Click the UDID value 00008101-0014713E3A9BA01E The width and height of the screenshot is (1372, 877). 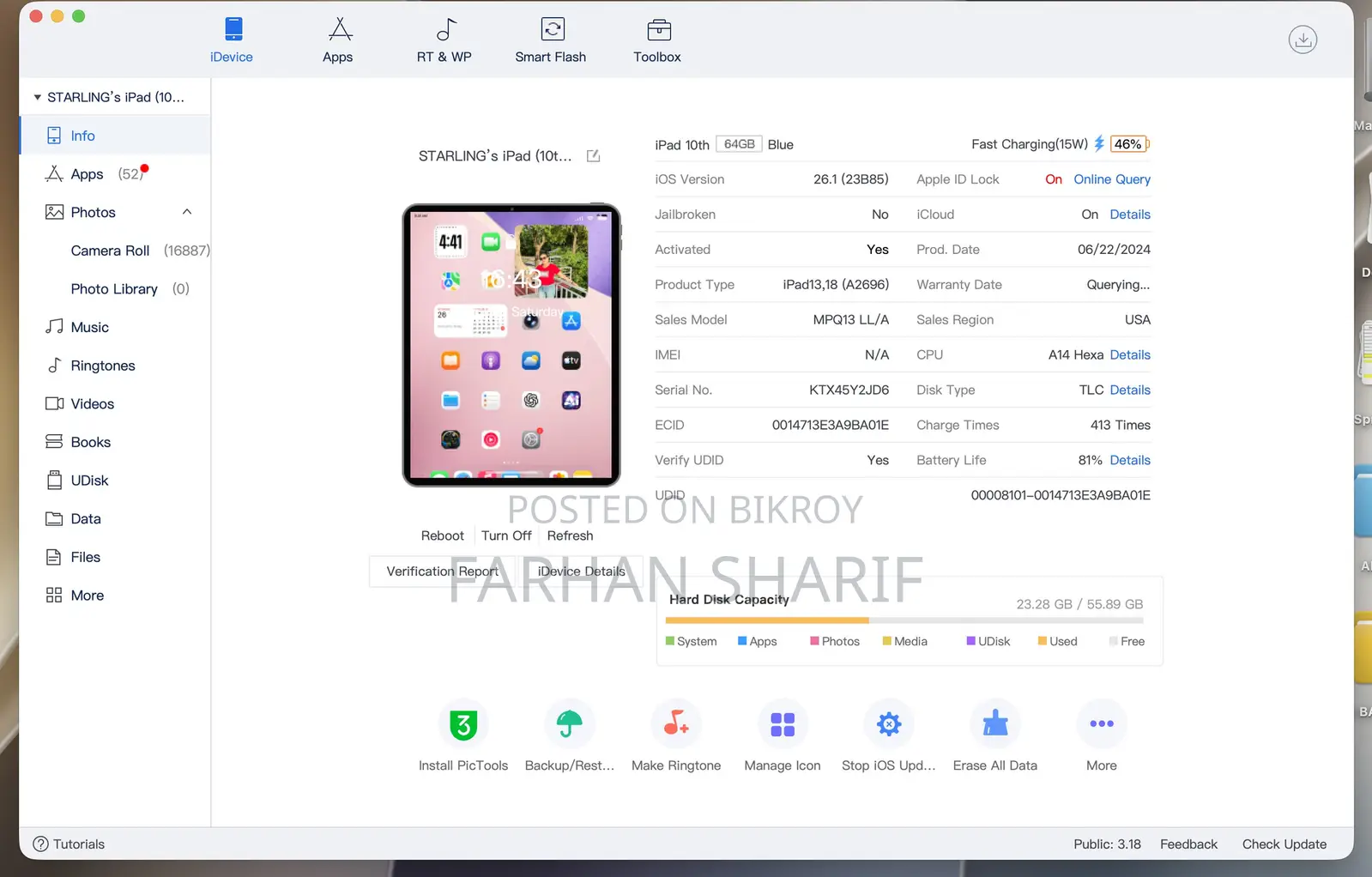click(x=1061, y=496)
